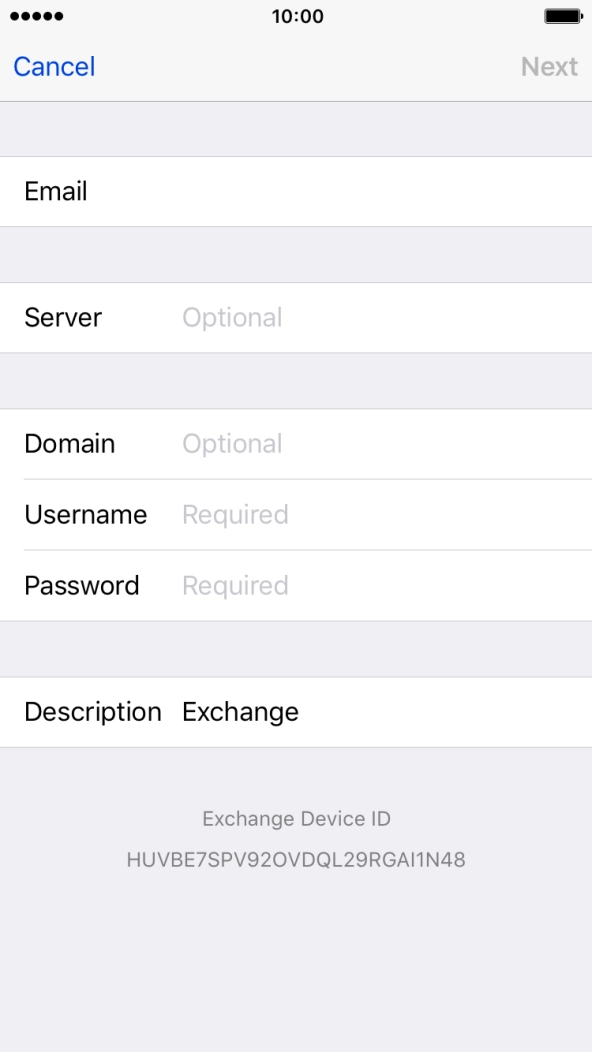Viewport: 592px width, 1052px height.
Task: Select the Description label
Action: tap(92, 711)
